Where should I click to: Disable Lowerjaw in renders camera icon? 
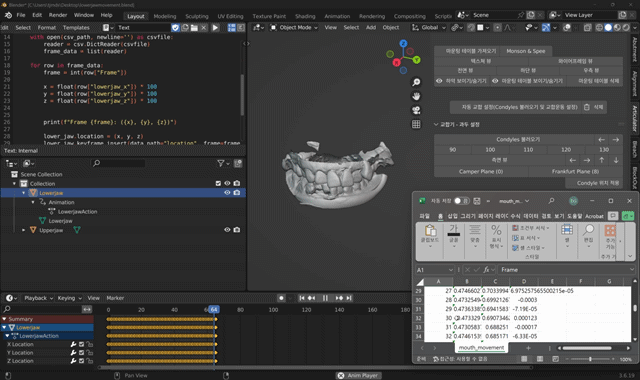(237, 193)
